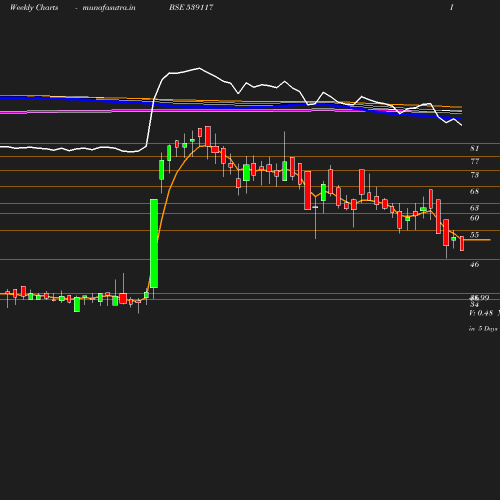Click the 73 price level label

tap(475, 175)
